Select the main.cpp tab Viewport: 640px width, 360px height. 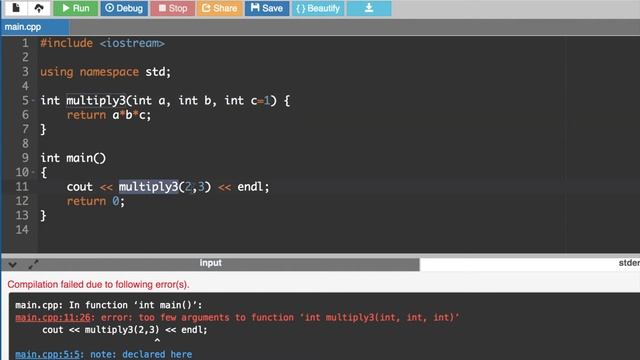pos(35,27)
